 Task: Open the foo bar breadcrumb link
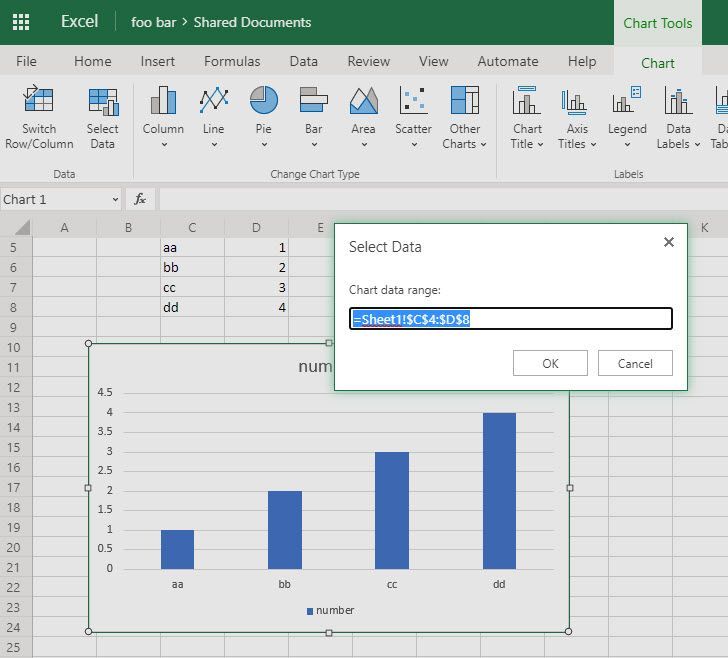(153, 22)
